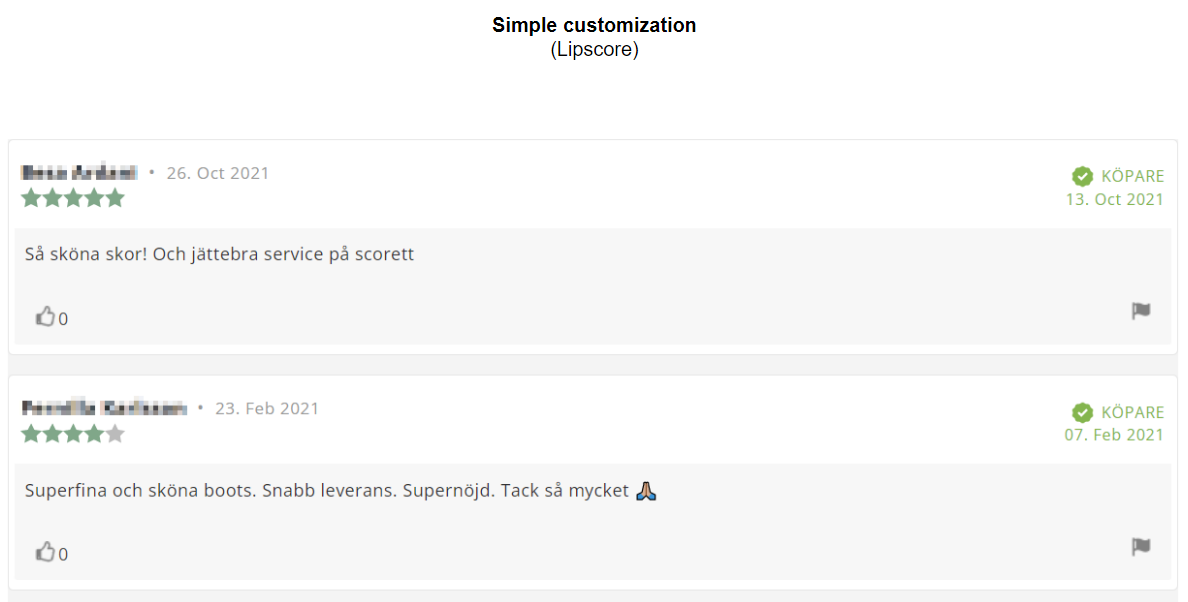Like the "Så sköna skor" review
1188x602 pixels.
pos(45,317)
